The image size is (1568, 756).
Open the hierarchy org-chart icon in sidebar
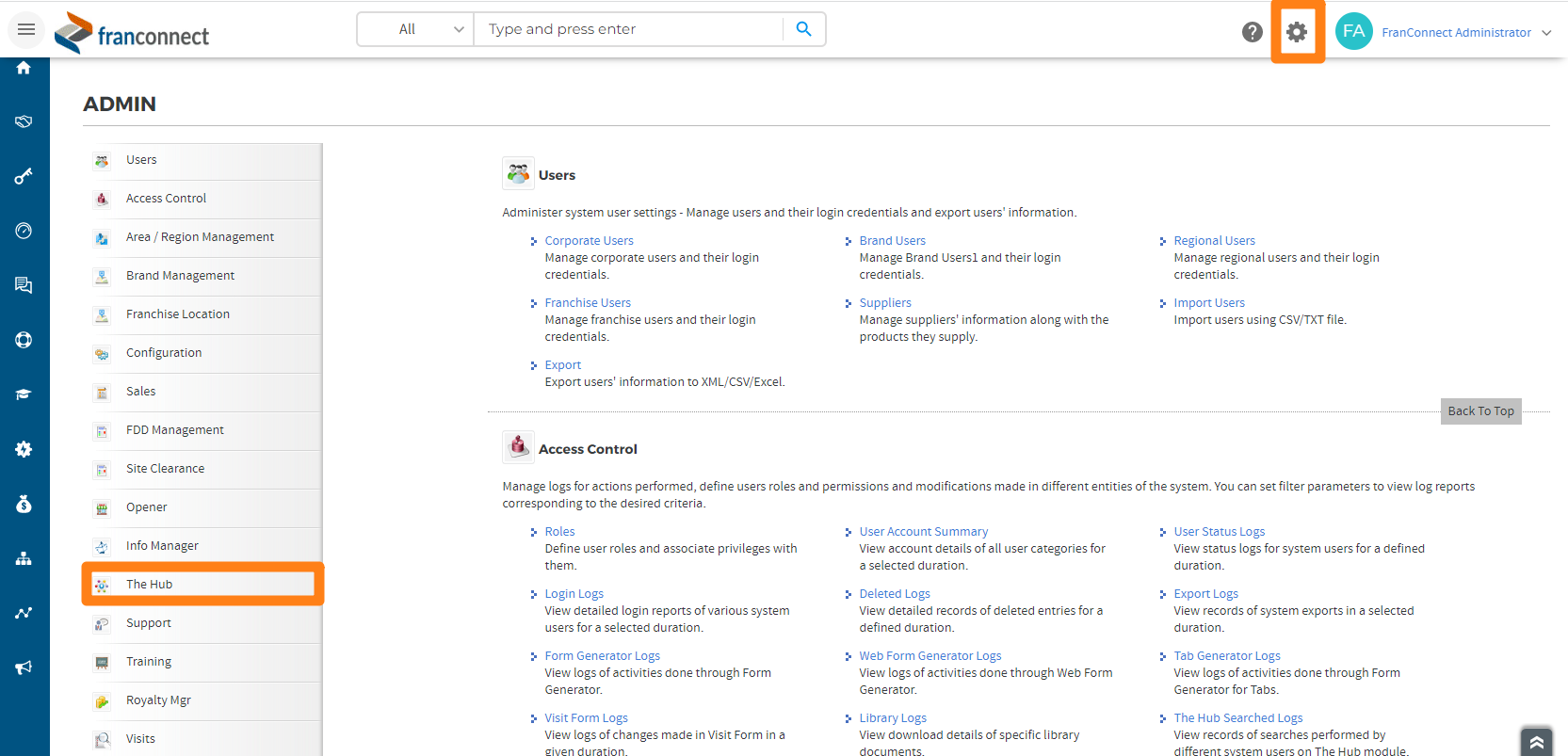pyautogui.click(x=24, y=558)
